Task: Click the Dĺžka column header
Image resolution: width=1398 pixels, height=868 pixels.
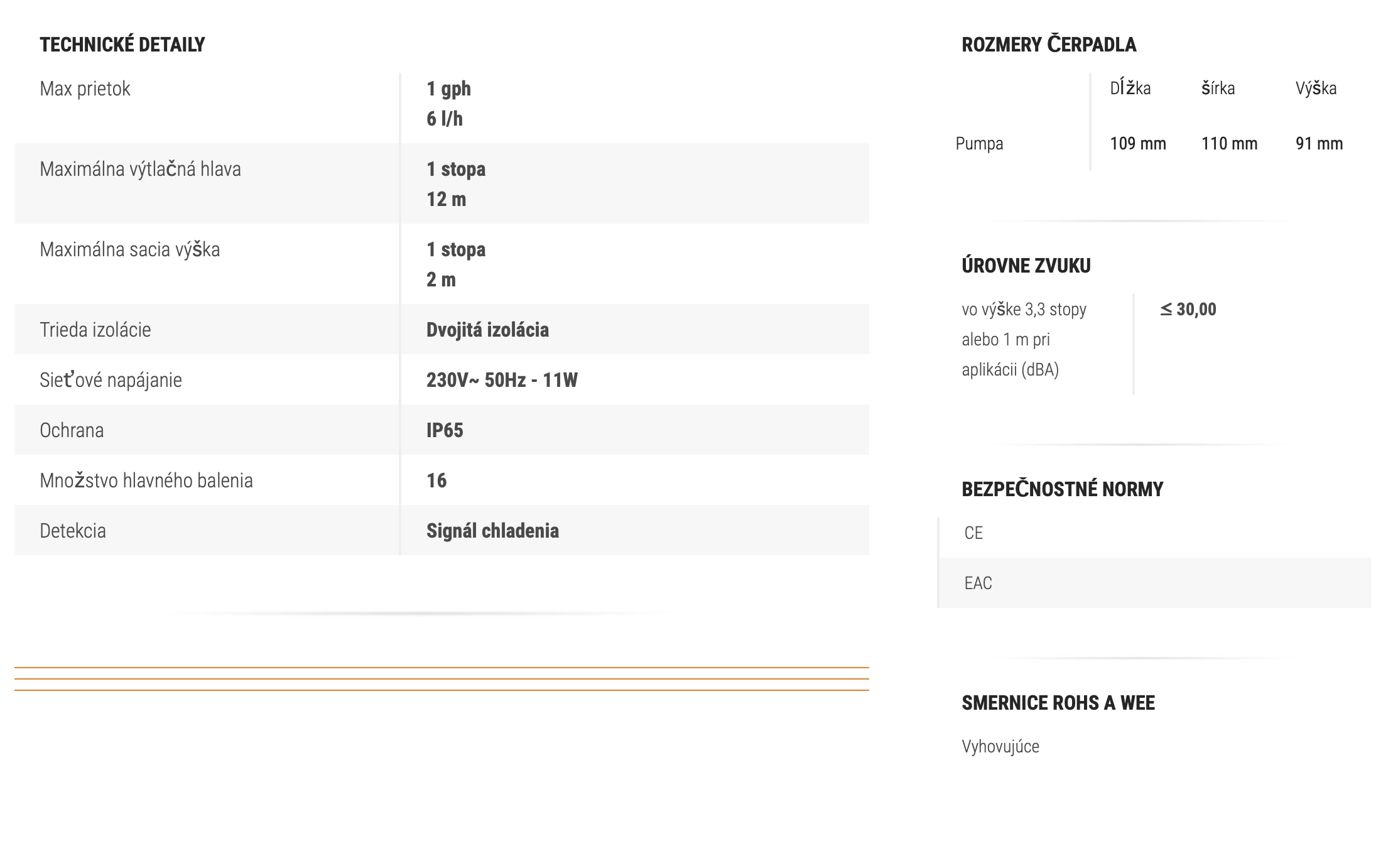Action: pos(1130,88)
